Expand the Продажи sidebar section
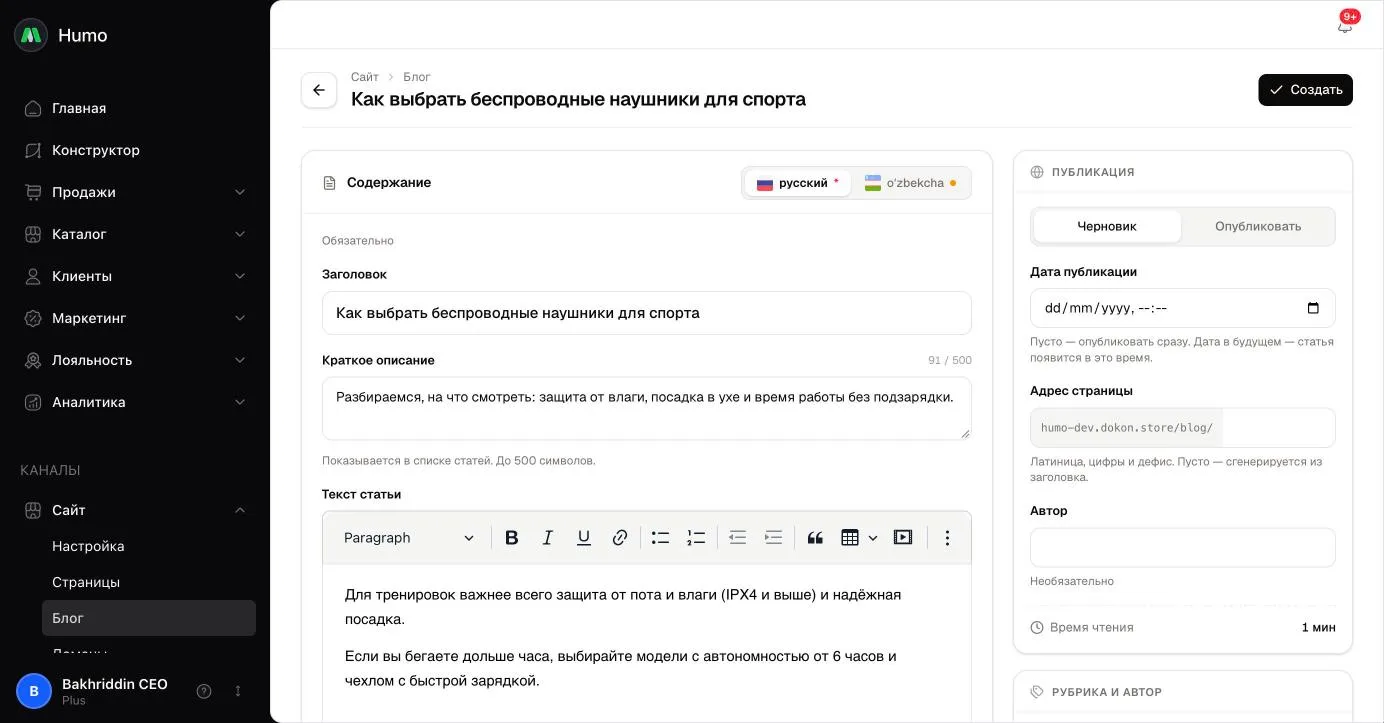The image size is (1384, 723). (x=135, y=192)
